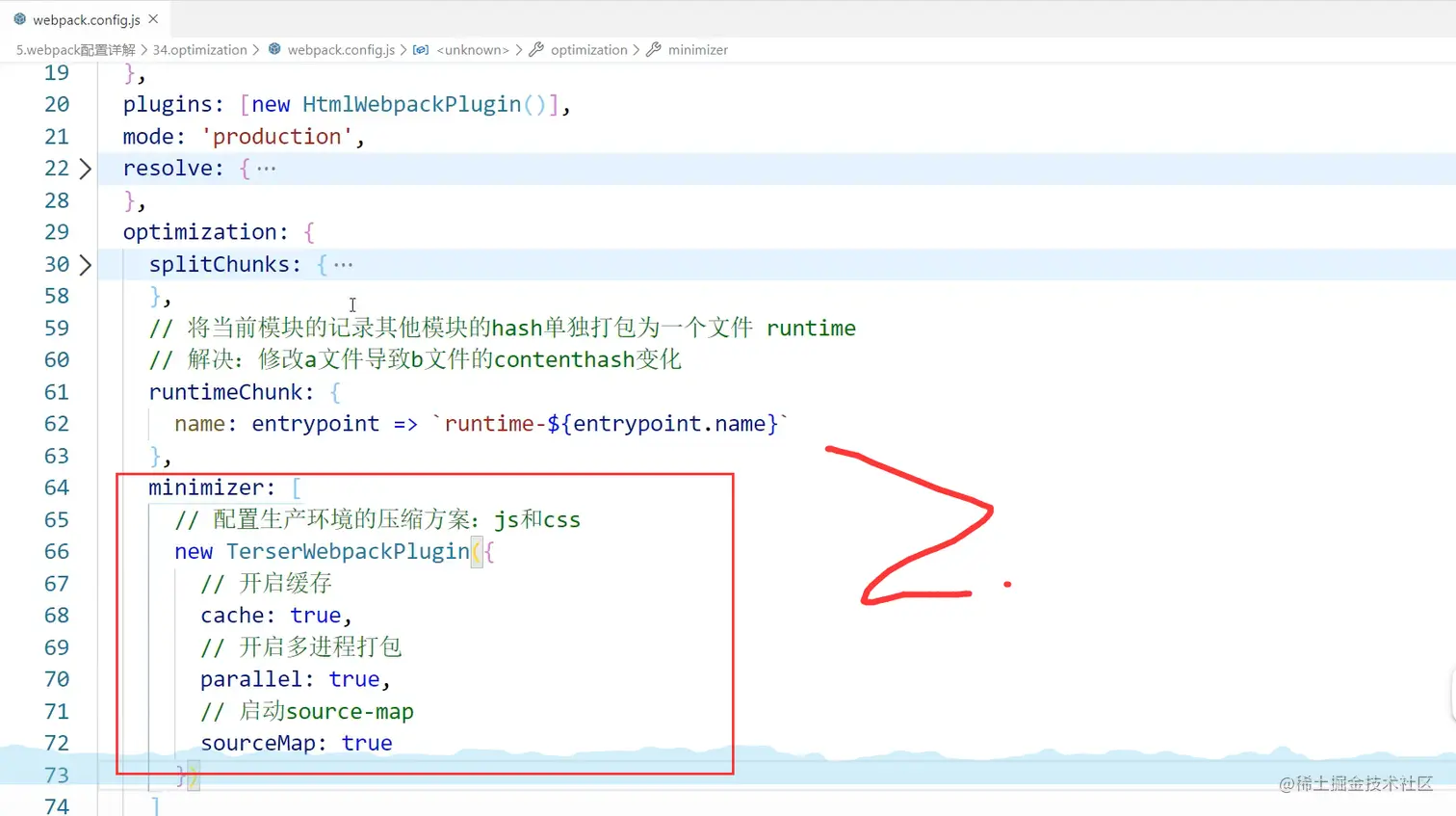Click the wrench icon before minimizer
This screenshot has width=1456, height=816.
654,49
